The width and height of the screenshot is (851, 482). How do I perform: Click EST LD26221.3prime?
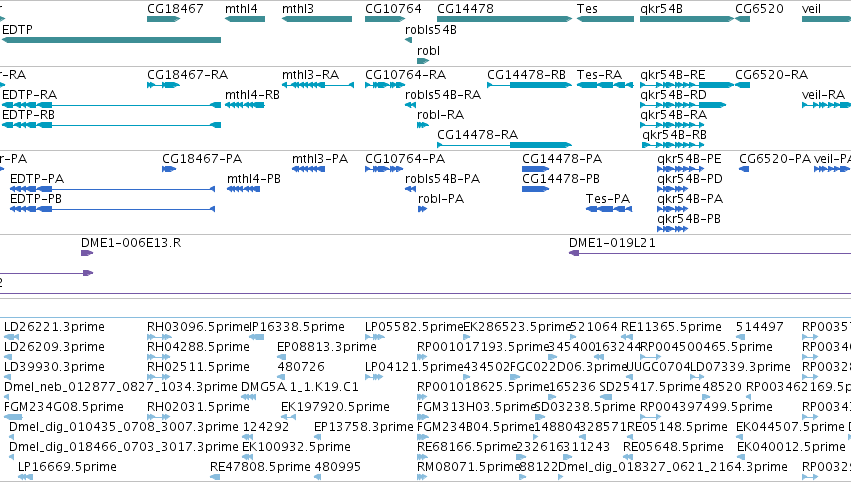pos(54,327)
